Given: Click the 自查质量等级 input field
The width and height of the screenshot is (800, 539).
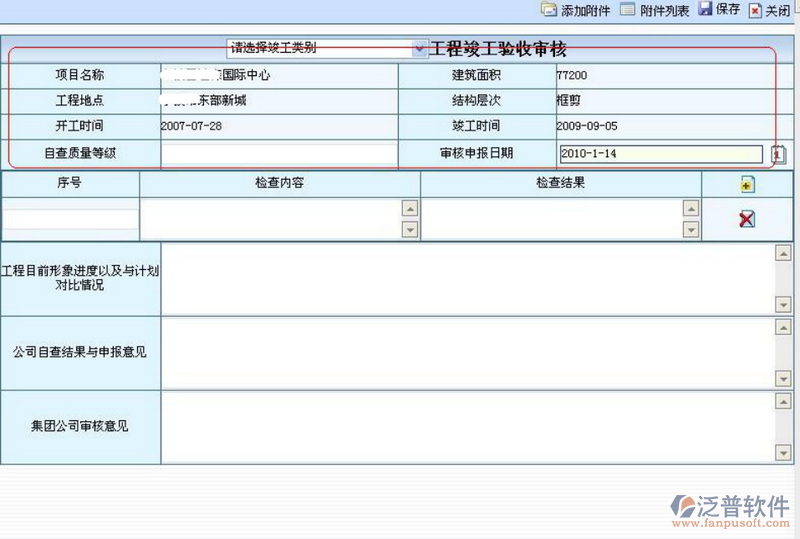Looking at the screenshot, I should pyautogui.click(x=279, y=154).
